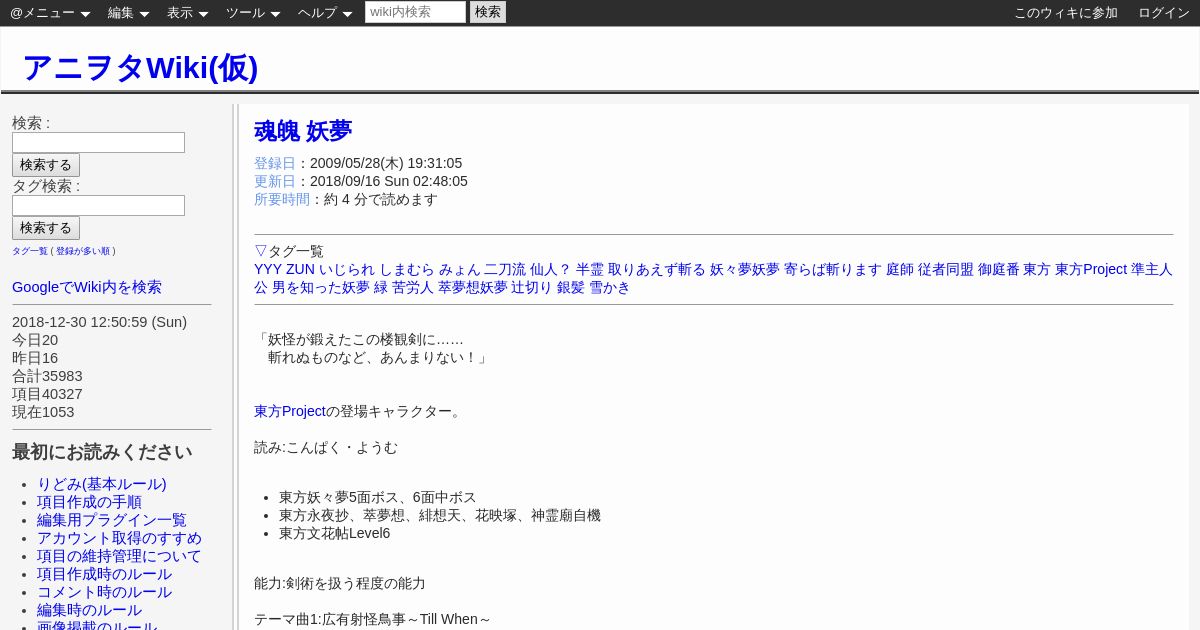Viewport: 1200px width, 630px height.
Task: Click the 庭師 tag link
Action: (x=900, y=269)
